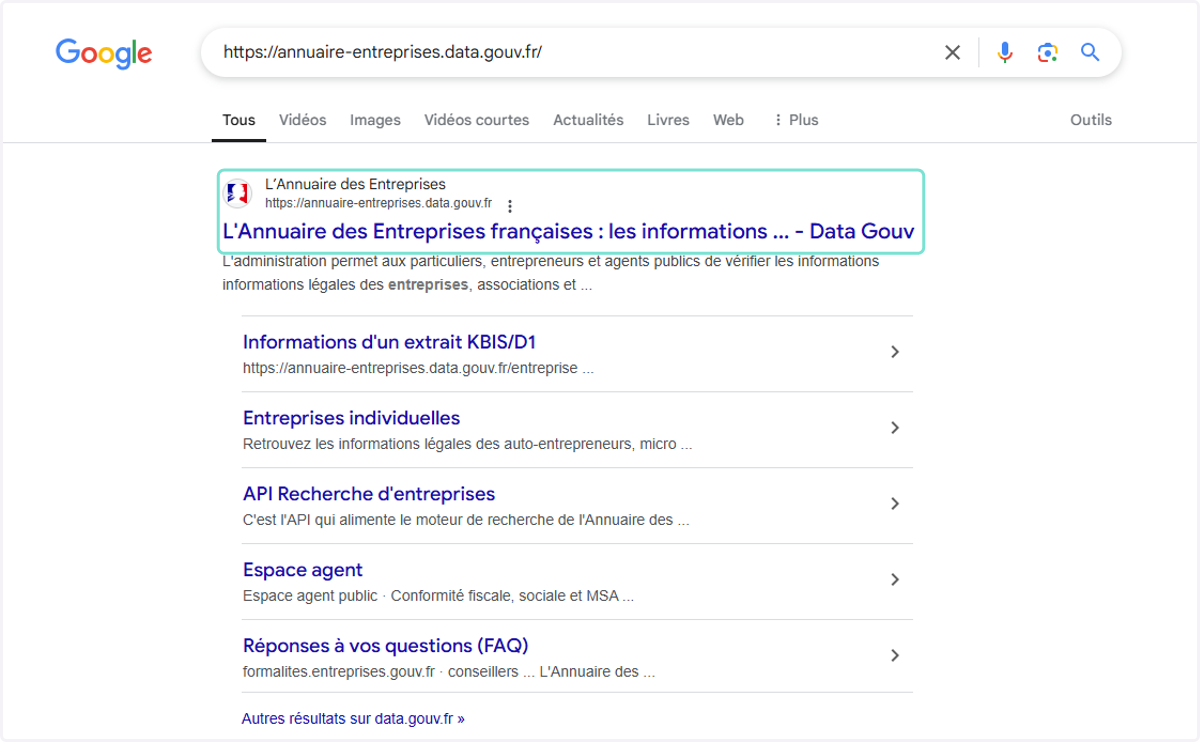Clear the search box with the X icon

click(953, 52)
